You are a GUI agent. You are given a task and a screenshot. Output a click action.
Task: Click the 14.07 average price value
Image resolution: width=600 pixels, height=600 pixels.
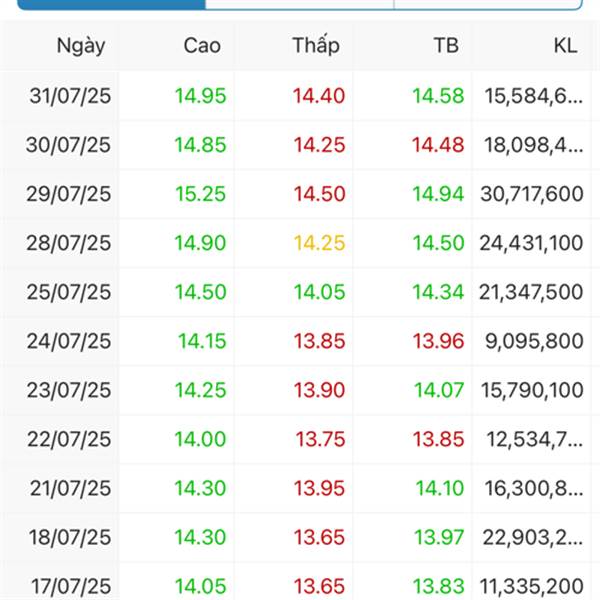(439, 390)
